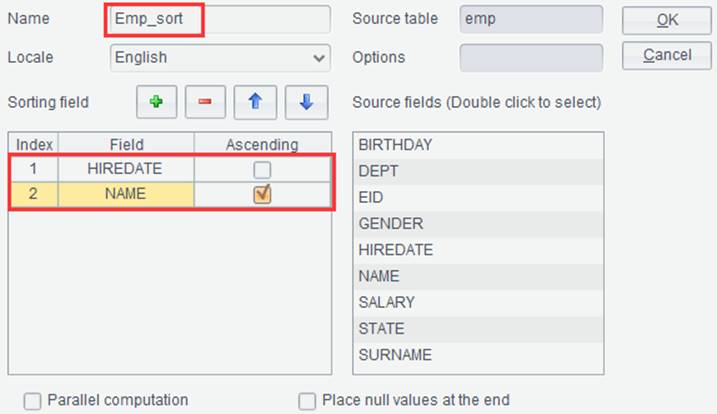717x414 pixels.
Task: Move sorting field down with blue arrow
Action: [x=306, y=102]
